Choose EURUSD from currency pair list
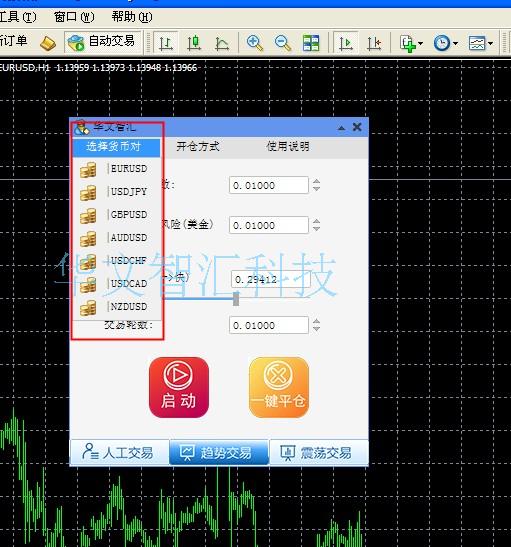 [x=117, y=169]
